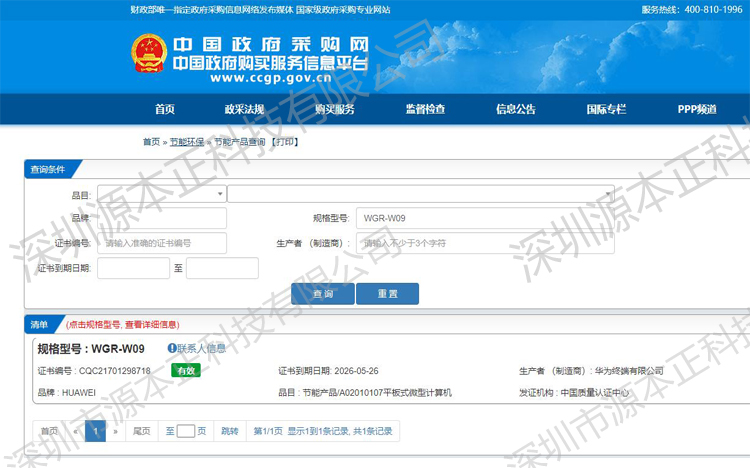
Task: Go to the 购买服务 section
Action: click(335, 109)
